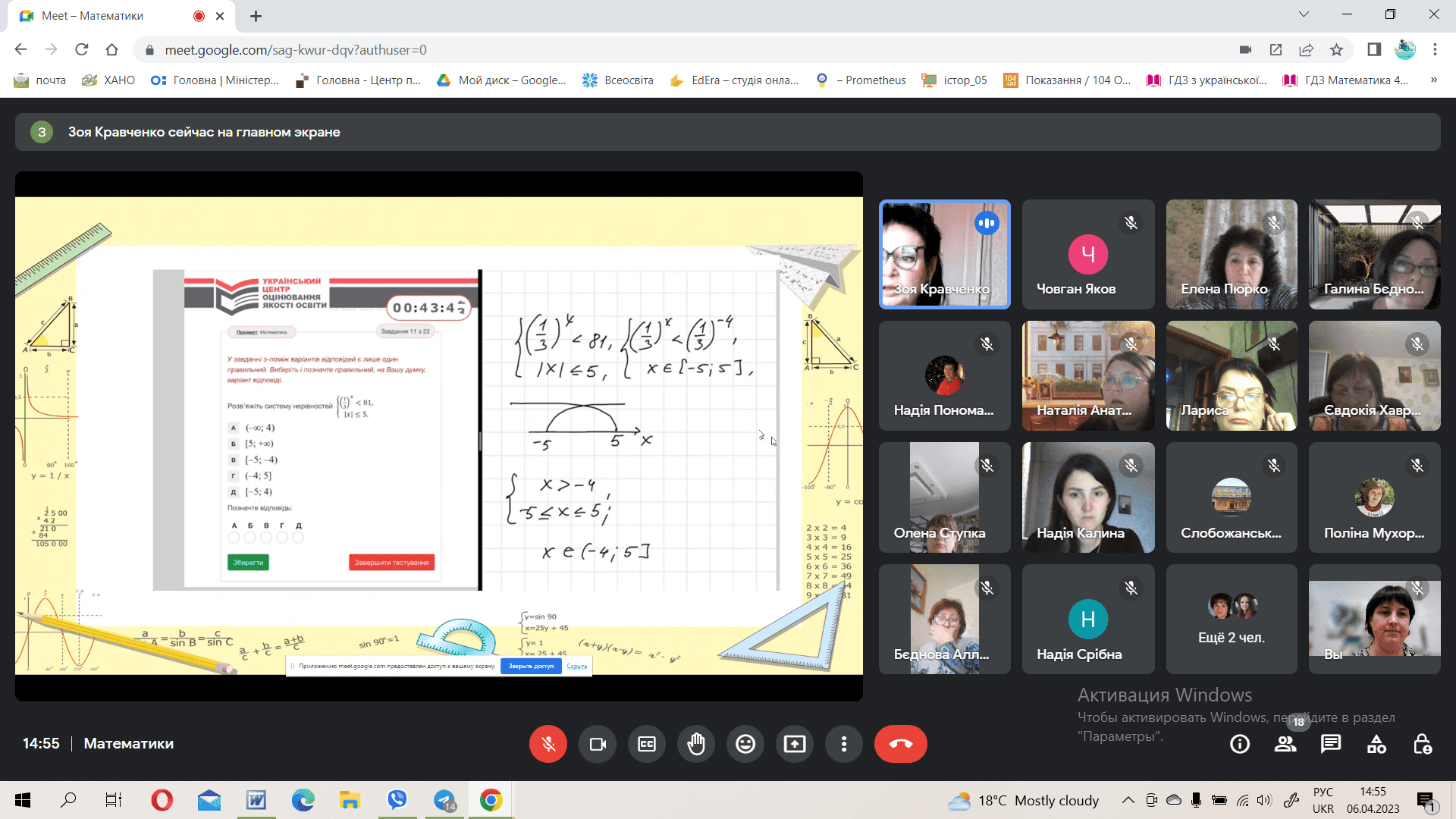
Task: Open host controls lock icon
Action: point(1423,745)
